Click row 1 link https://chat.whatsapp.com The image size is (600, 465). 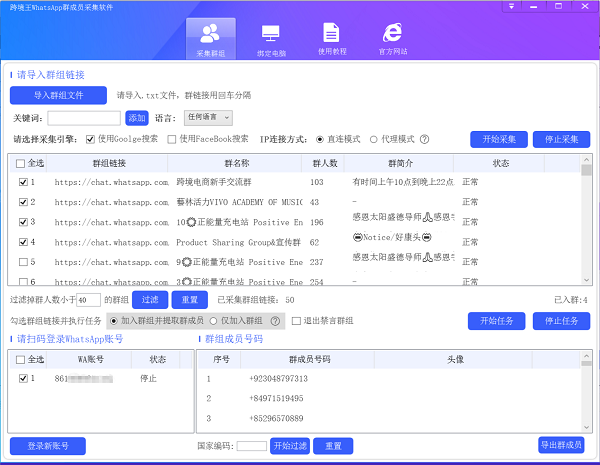point(111,183)
